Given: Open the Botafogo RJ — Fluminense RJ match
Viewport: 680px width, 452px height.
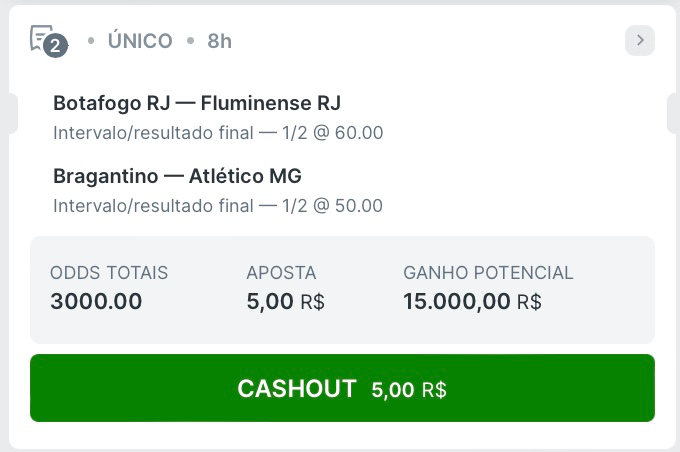Looking at the screenshot, I should pos(197,103).
